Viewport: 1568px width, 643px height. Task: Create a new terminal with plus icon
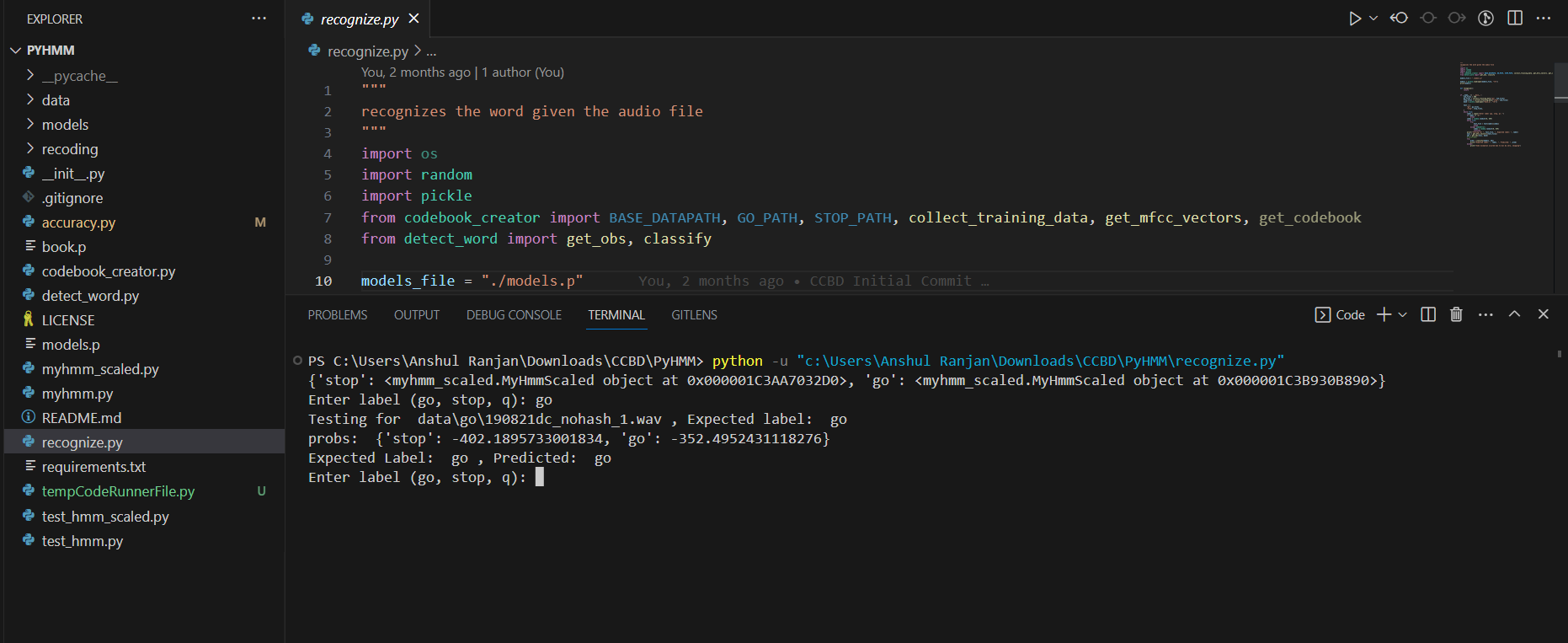(1384, 314)
